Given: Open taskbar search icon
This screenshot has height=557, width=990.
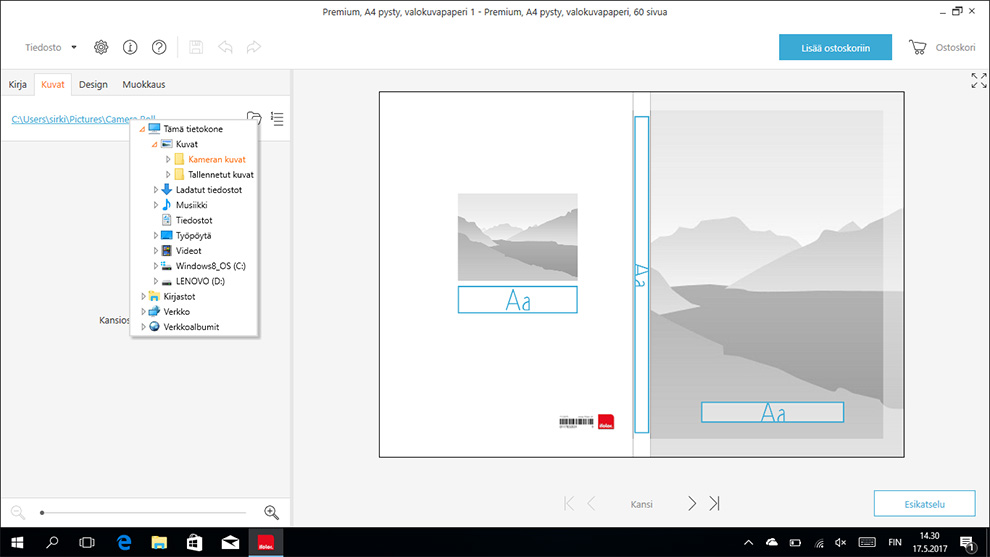Looking at the screenshot, I should 52,542.
